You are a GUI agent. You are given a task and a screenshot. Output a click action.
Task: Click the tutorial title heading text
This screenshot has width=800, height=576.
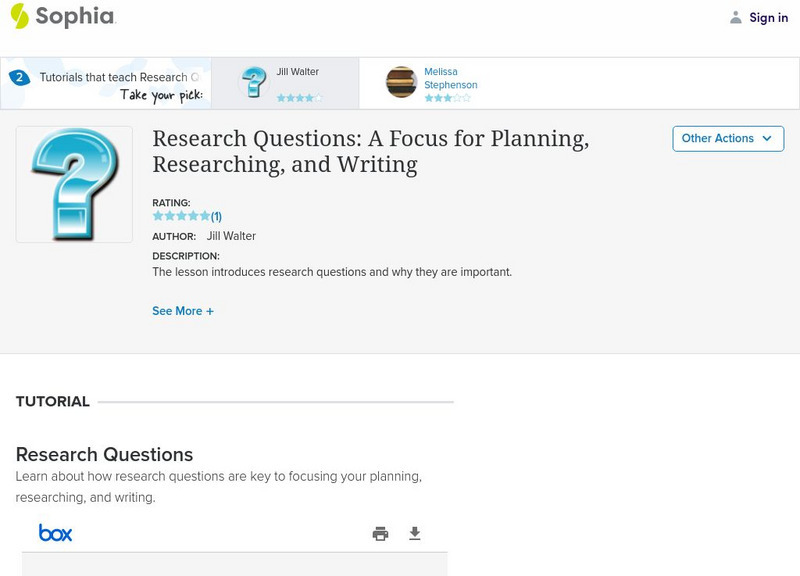(x=370, y=151)
